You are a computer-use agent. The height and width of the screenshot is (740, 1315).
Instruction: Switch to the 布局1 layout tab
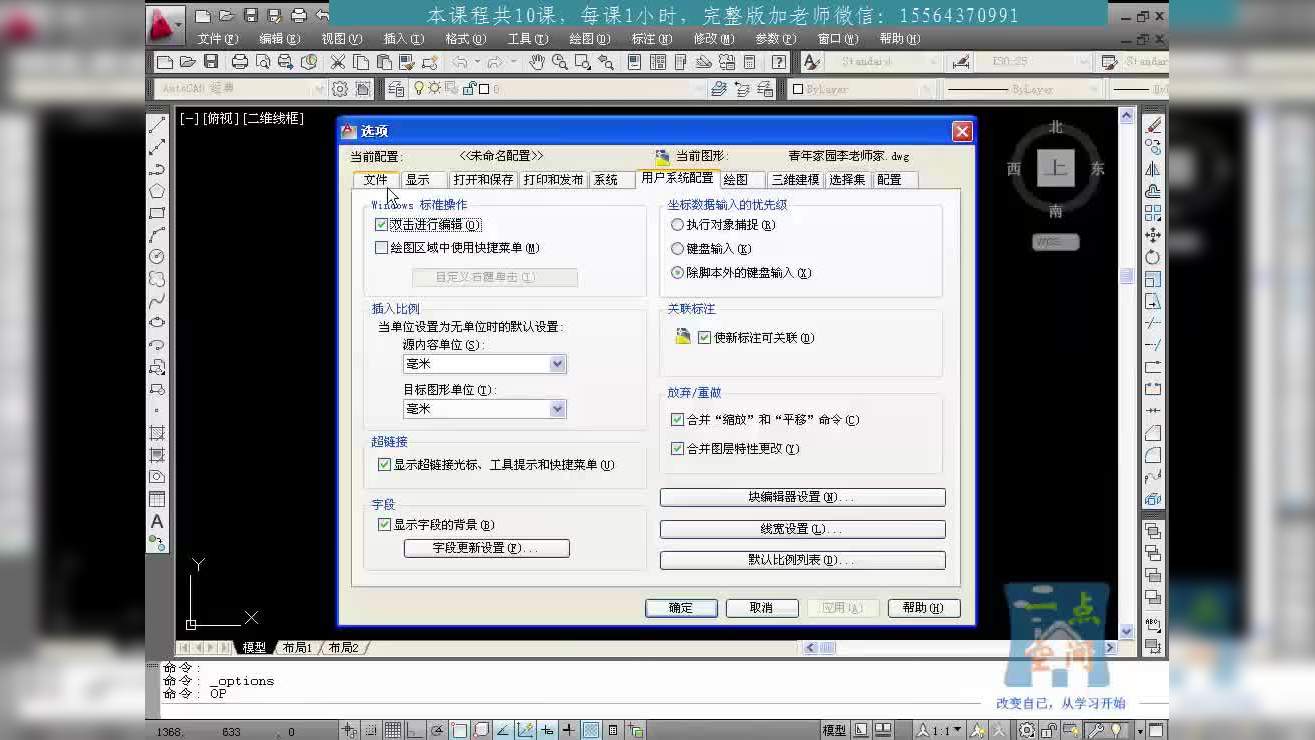pos(296,647)
